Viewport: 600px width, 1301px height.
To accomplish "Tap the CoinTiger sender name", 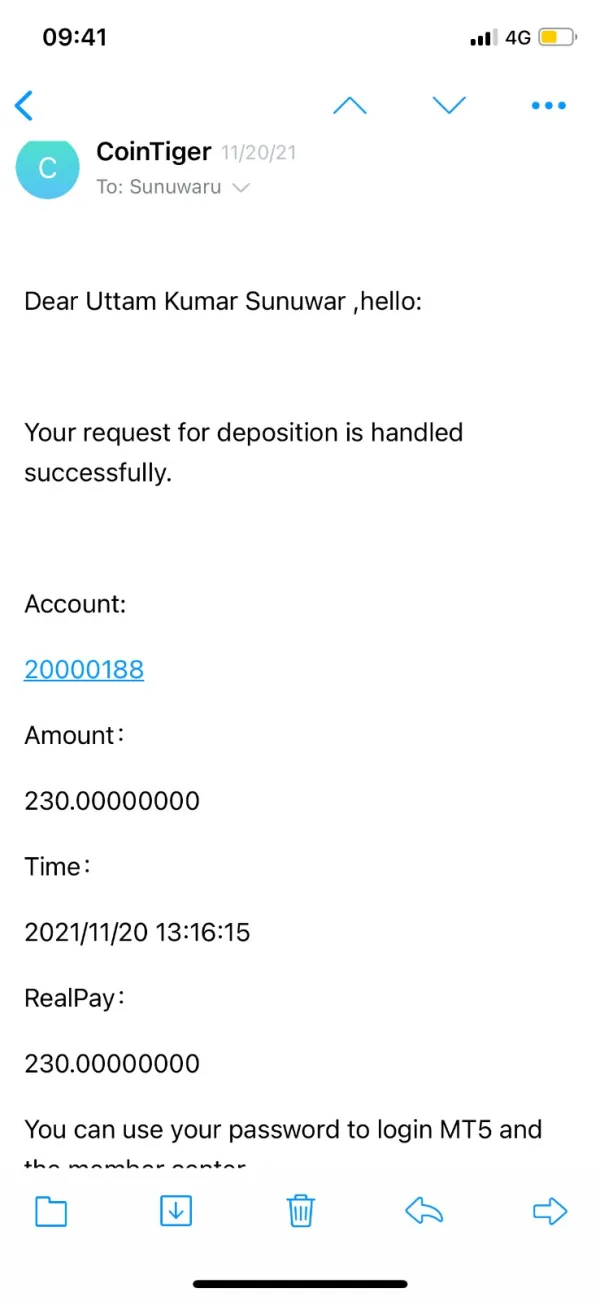I will (x=153, y=152).
